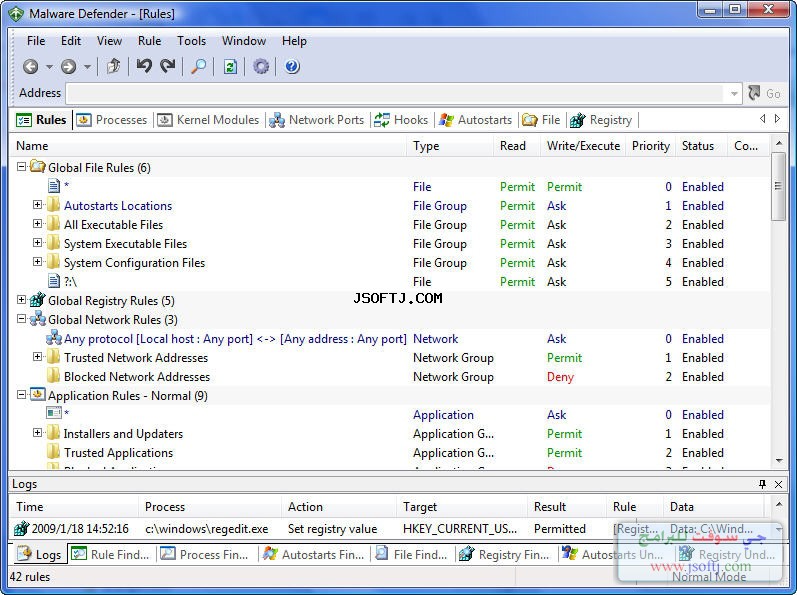The image size is (797, 595).
Task: Sort by the Priority column header
Action: tap(650, 146)
